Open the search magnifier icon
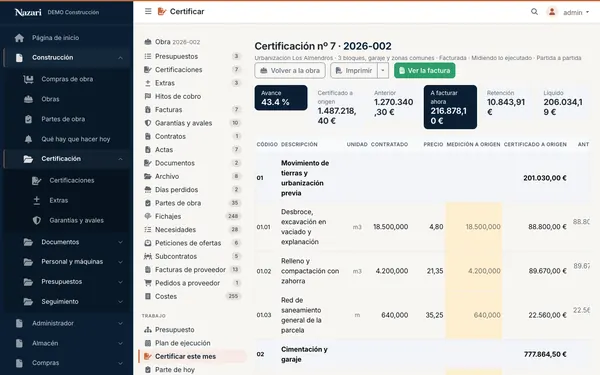This screenshot has height=375, width=600. [x=534, y=12]
